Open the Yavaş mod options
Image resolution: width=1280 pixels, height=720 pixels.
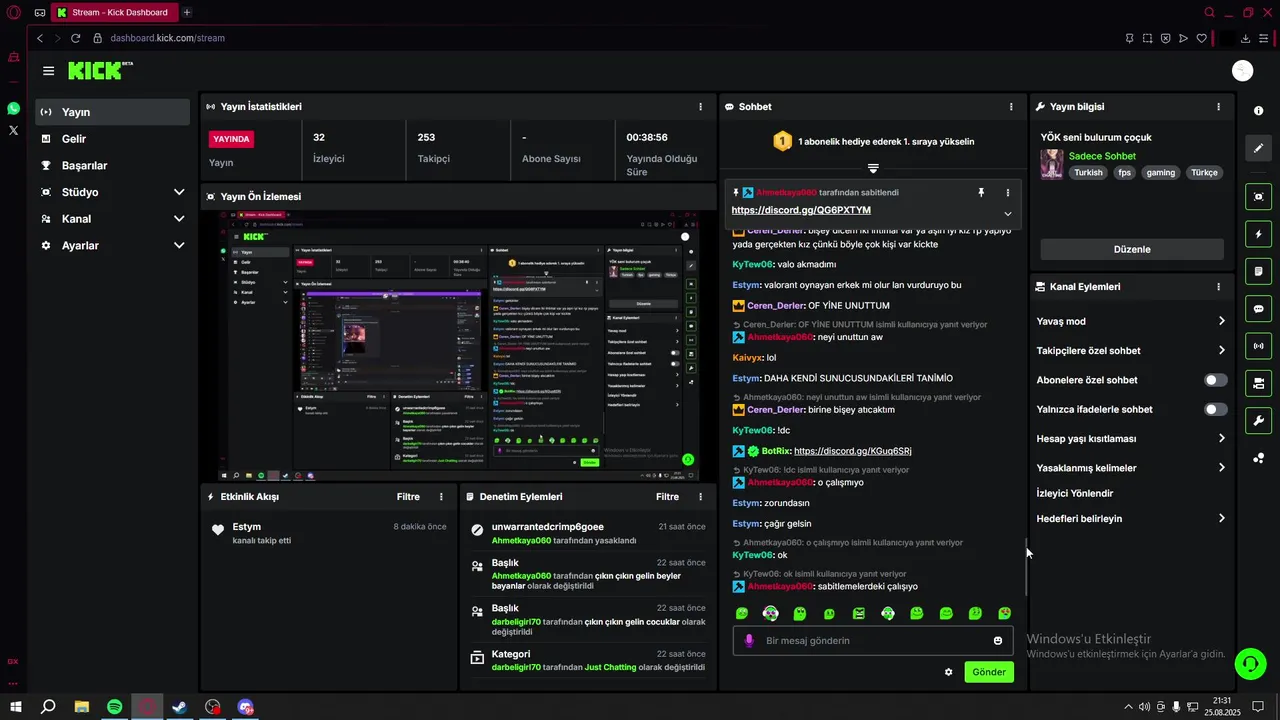pyautogui.click(x=1131, y=321)
